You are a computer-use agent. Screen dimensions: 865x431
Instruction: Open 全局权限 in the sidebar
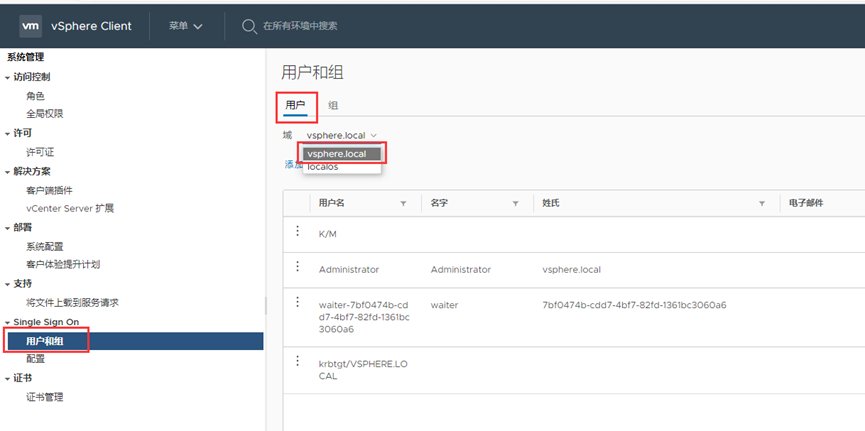coord(45,114)
